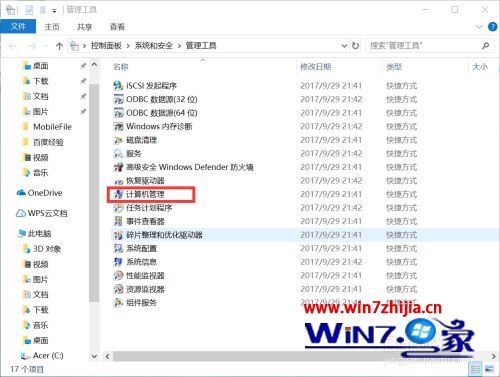Select the 服务 gear icon
Screen dimensions: 500x377
click(118, 153)
